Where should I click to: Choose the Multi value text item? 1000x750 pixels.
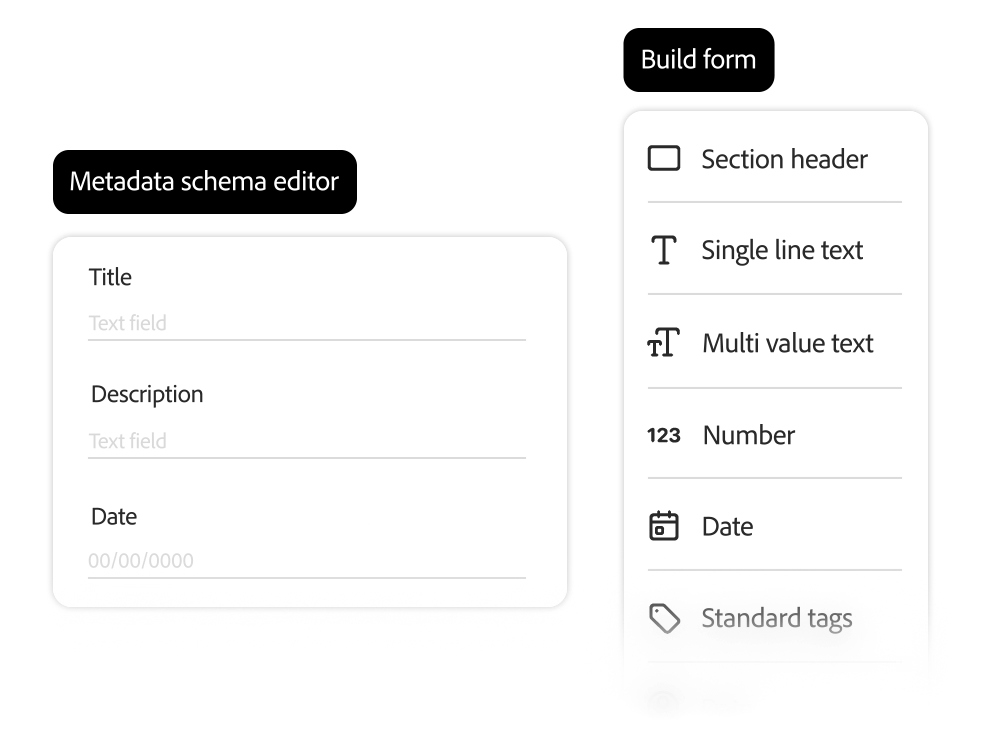(787, 343)
